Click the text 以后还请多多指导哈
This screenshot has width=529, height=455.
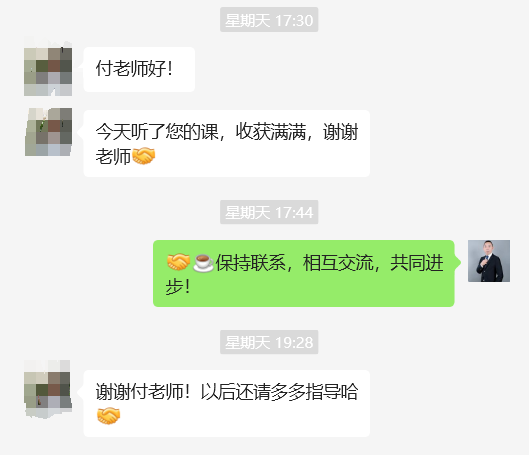[279, 392]
